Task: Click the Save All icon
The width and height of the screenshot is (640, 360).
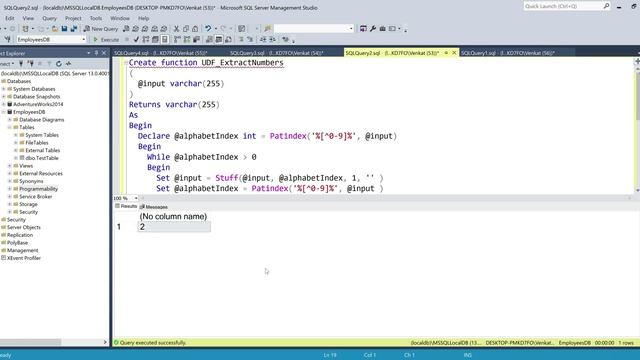Action: (73, 29)
